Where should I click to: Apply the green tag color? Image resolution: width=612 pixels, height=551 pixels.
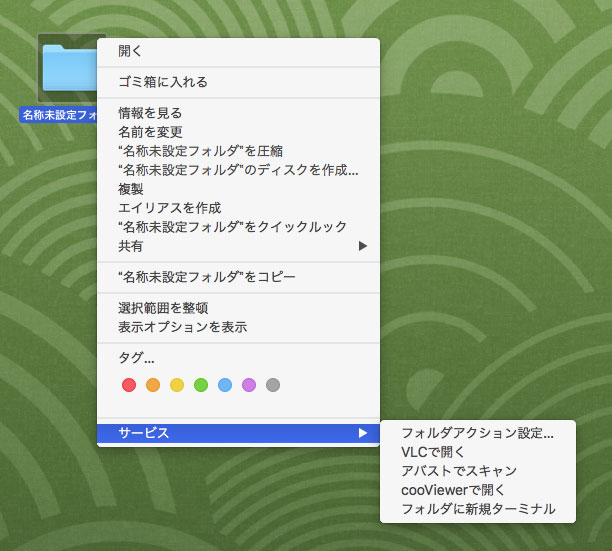[201, 385]
